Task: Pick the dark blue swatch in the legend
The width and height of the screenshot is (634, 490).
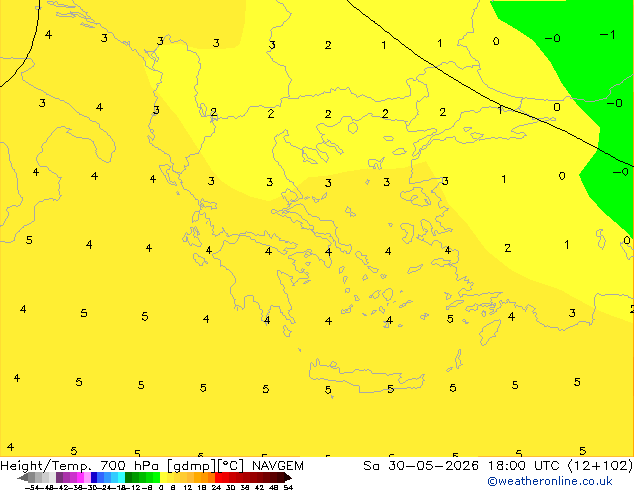Action: (x=94, y=477)
